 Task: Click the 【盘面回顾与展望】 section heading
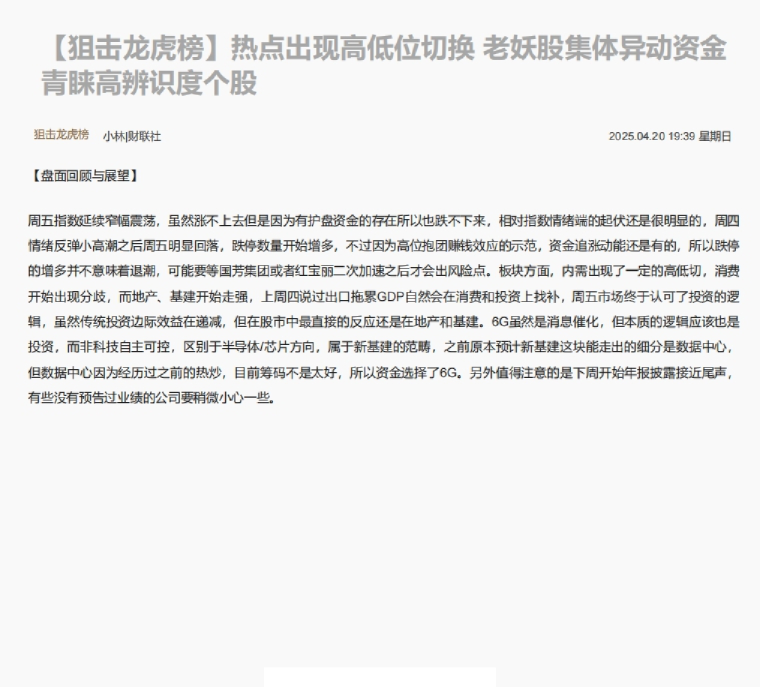pos(84,176)
